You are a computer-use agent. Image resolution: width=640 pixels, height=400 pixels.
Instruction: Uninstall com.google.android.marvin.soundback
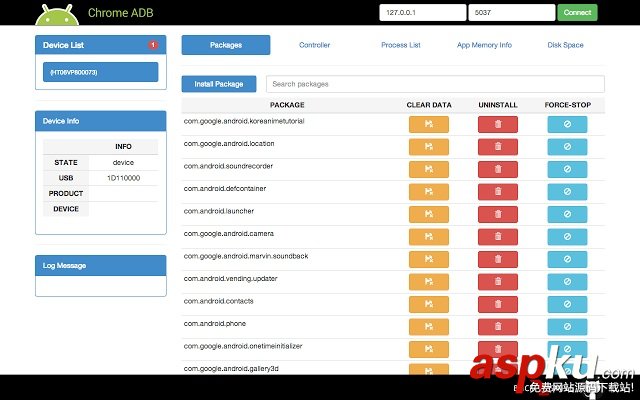(x=498, y=259)
